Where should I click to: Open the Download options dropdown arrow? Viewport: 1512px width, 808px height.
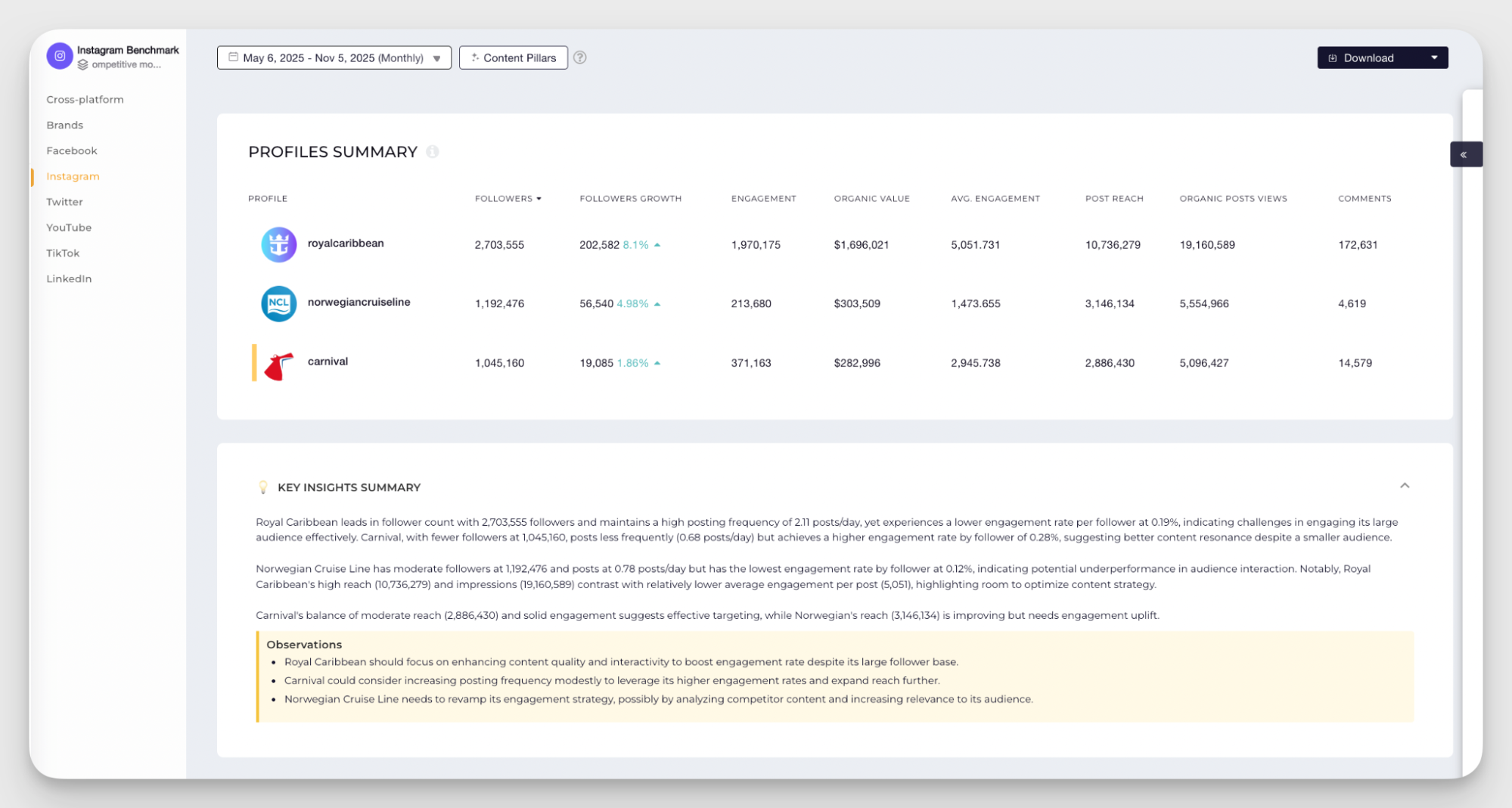click(x=1433, y=57)
